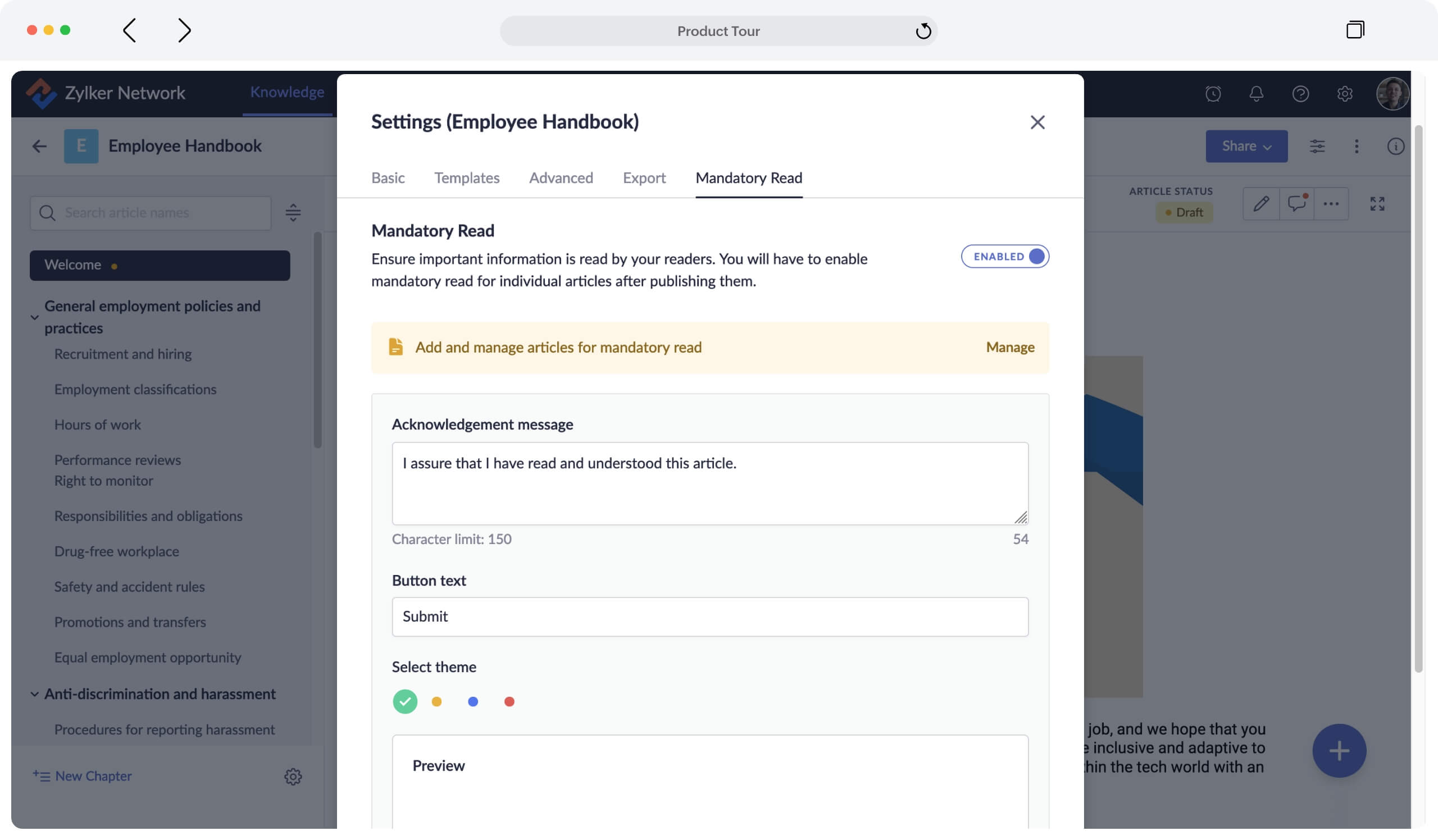The height and width of the screenshot is (840, 1438).
Task: Open article comments via speech bubble icon
Action: (1296, 204)
